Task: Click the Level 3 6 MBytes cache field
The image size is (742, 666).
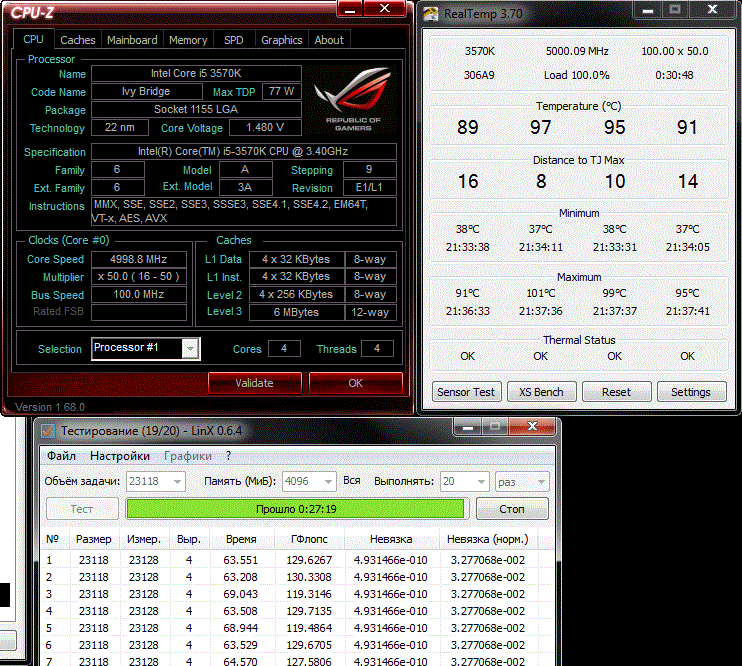Action: pos(296,312)
